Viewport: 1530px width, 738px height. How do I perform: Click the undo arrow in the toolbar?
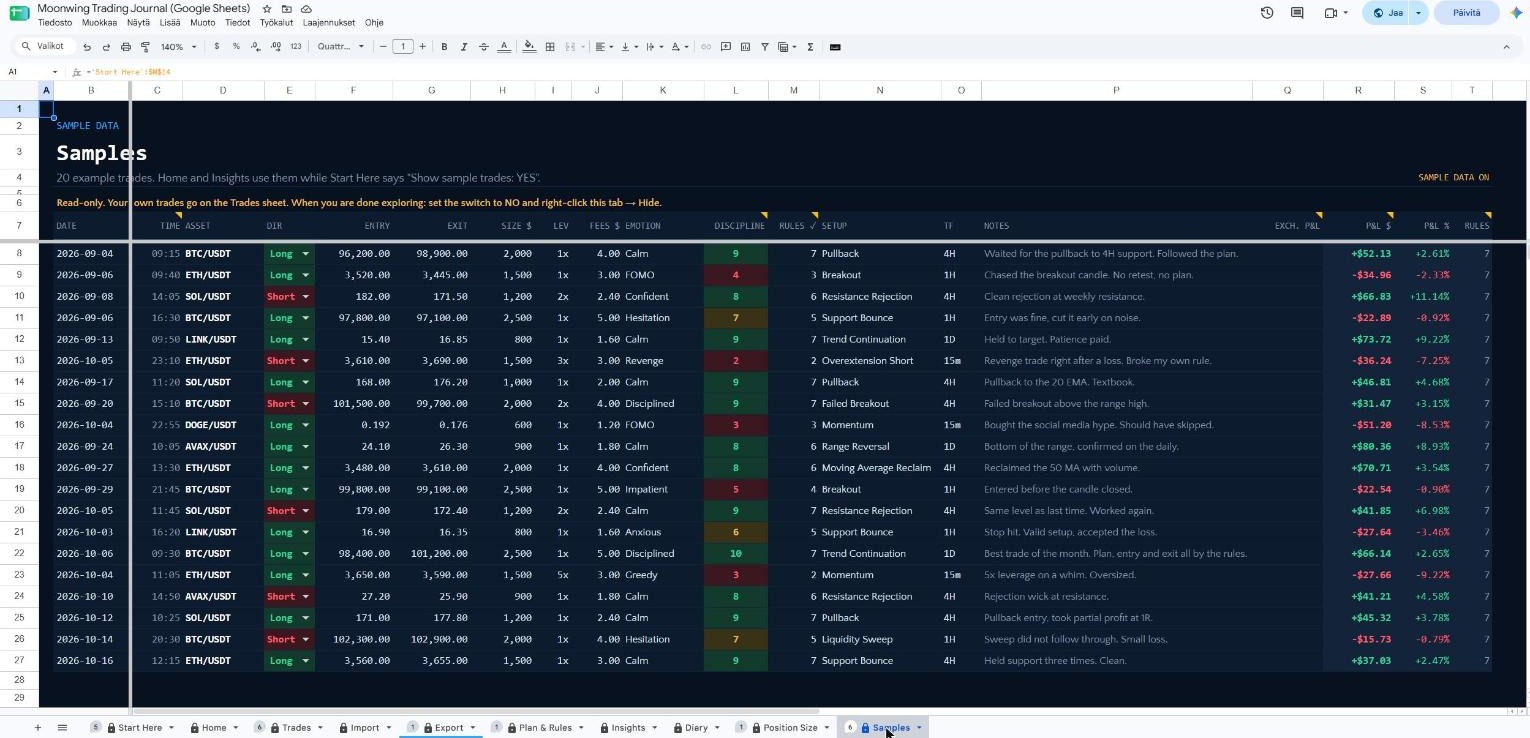pos(87,47)
